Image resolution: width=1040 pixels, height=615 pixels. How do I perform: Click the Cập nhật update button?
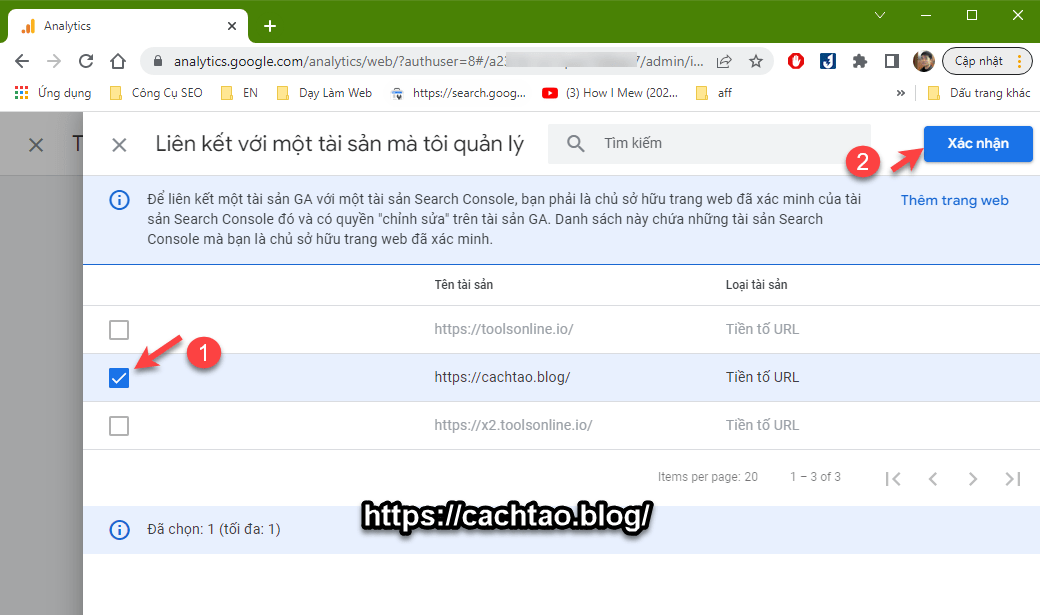point(987,61)
